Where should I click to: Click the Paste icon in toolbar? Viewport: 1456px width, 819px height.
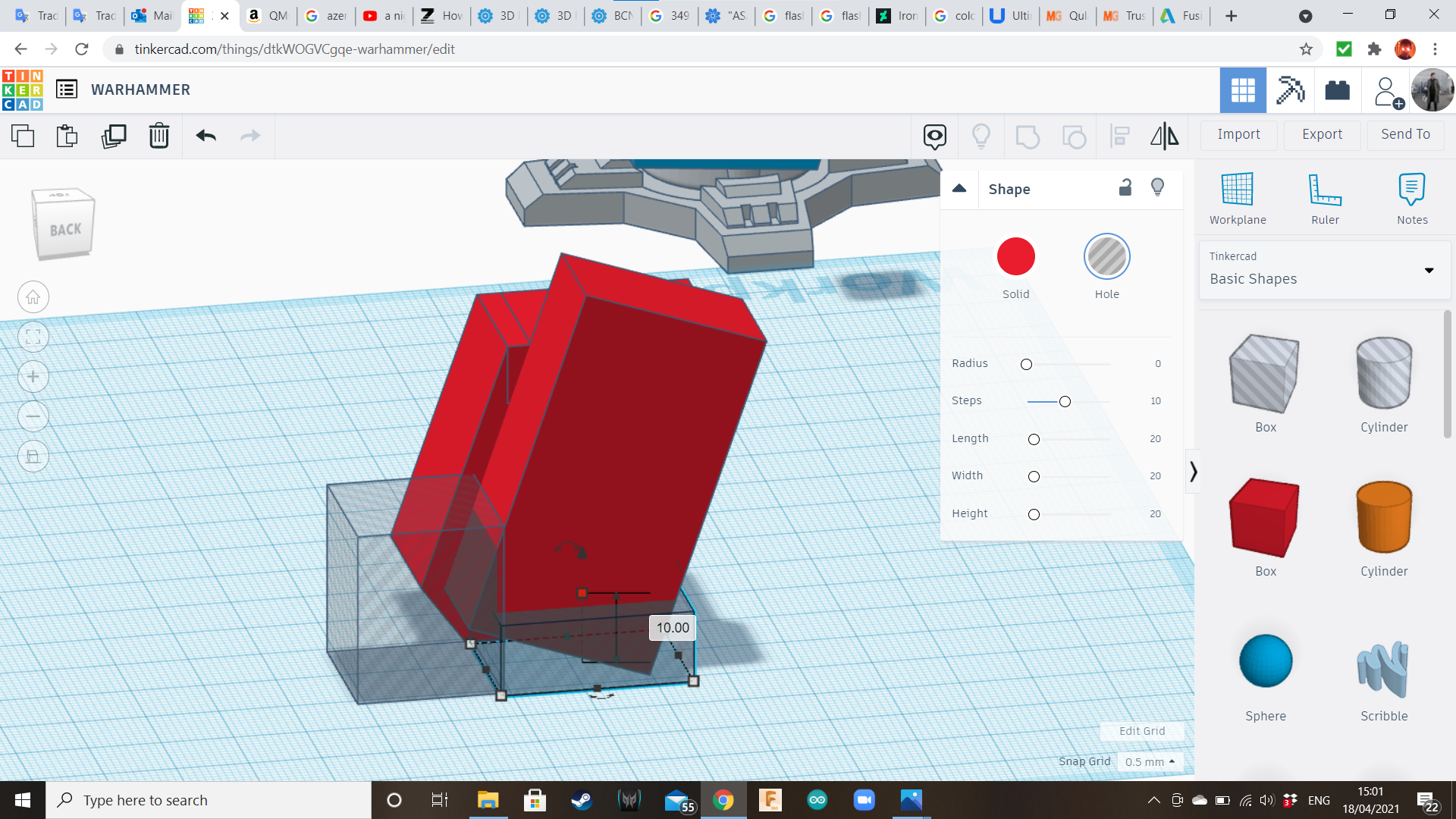coord(67,136)
